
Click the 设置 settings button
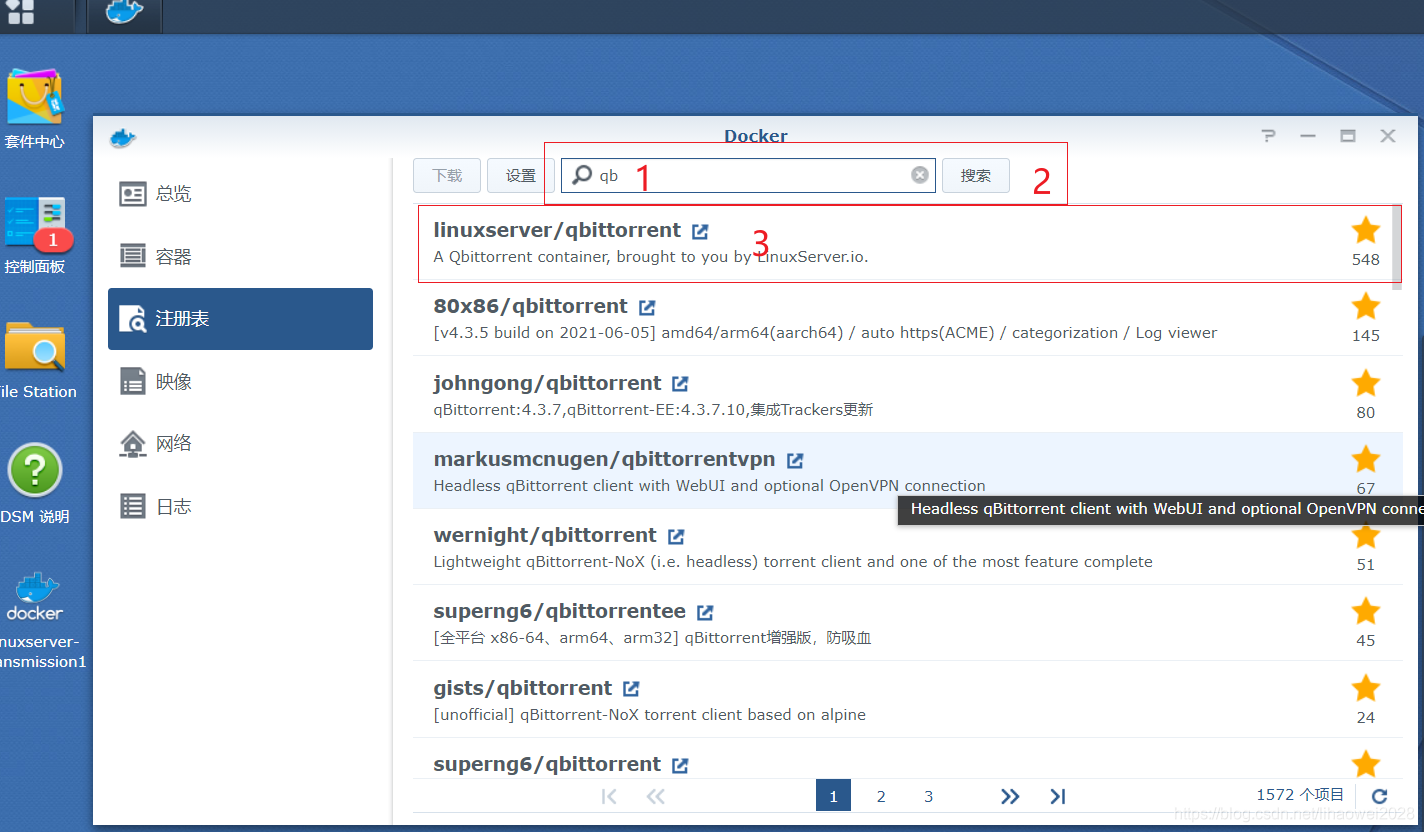pyautogui.click(x=521, y=175)
